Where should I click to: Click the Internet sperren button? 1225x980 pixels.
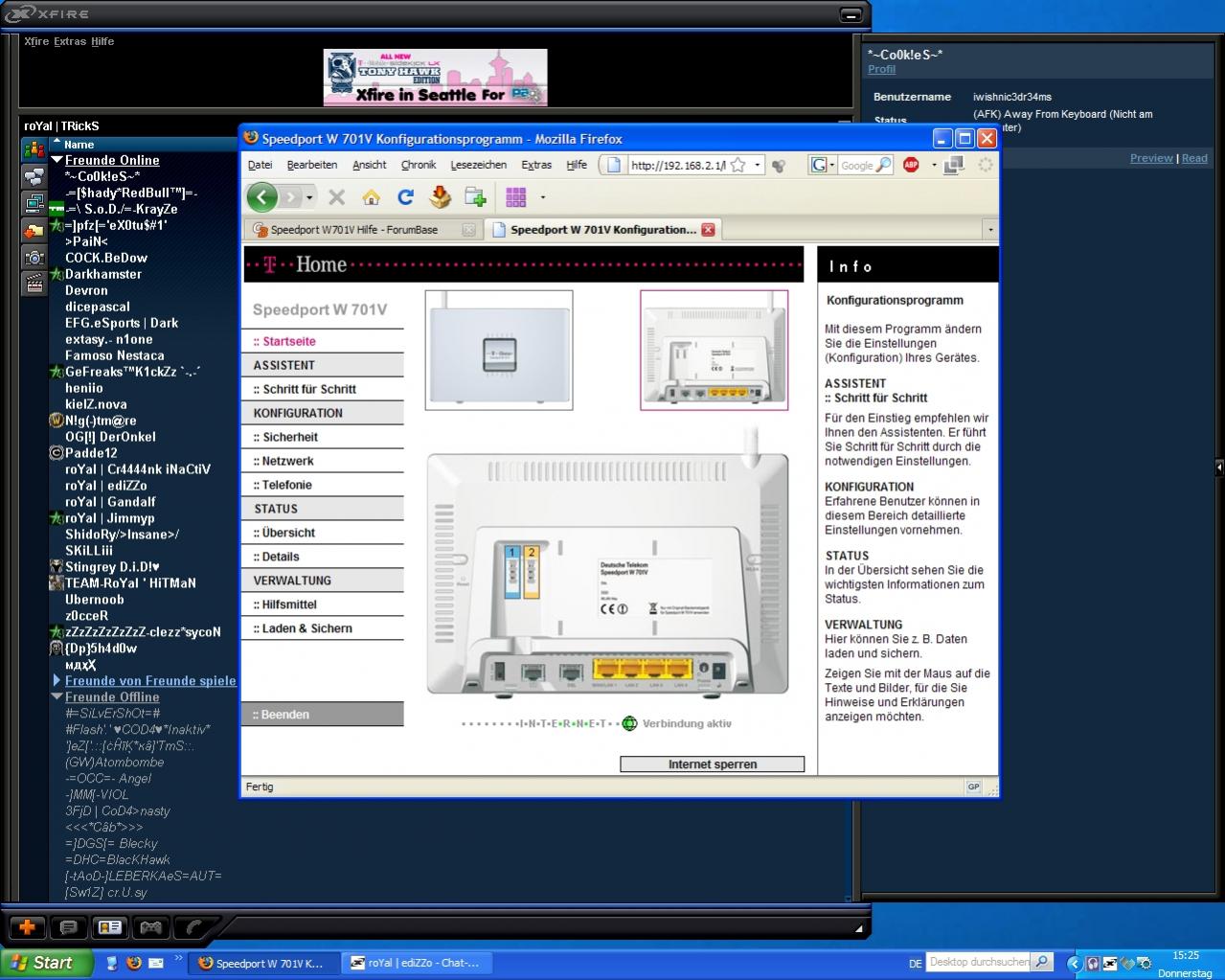pos(712,764)
